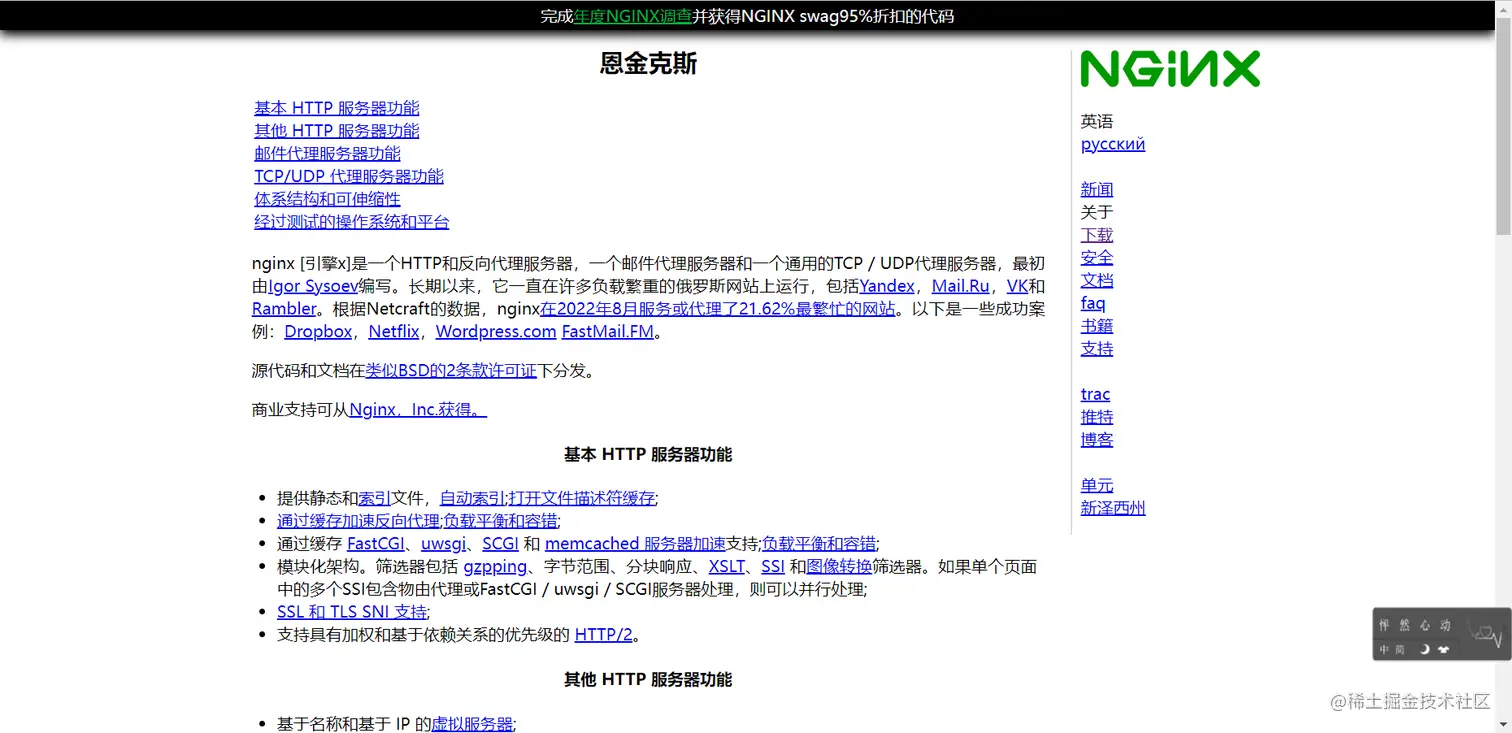Go to 文档 in the sidebar menu

[1097, 281]
